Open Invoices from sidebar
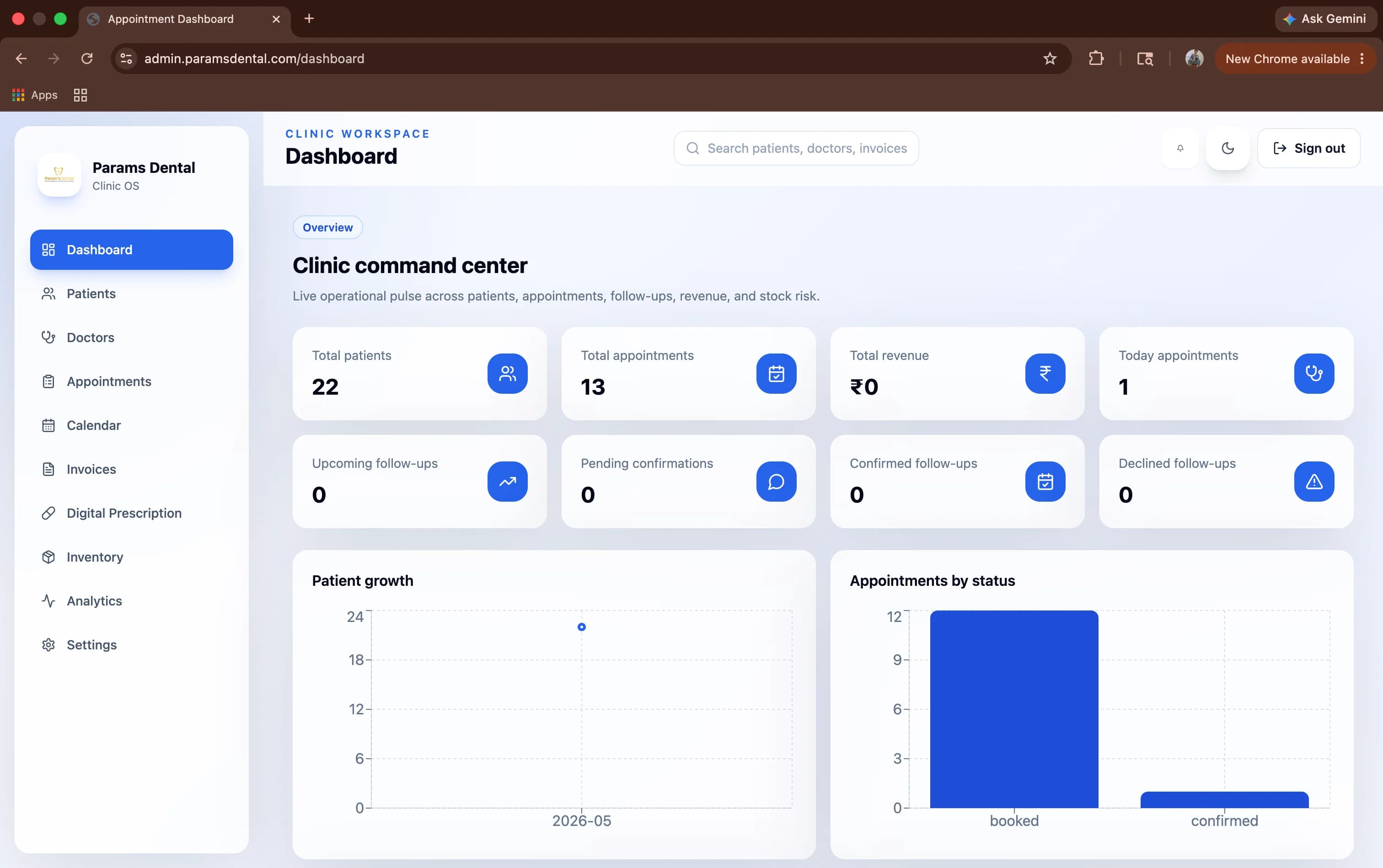The image size is (1383, 868). (x=131, y=469)
